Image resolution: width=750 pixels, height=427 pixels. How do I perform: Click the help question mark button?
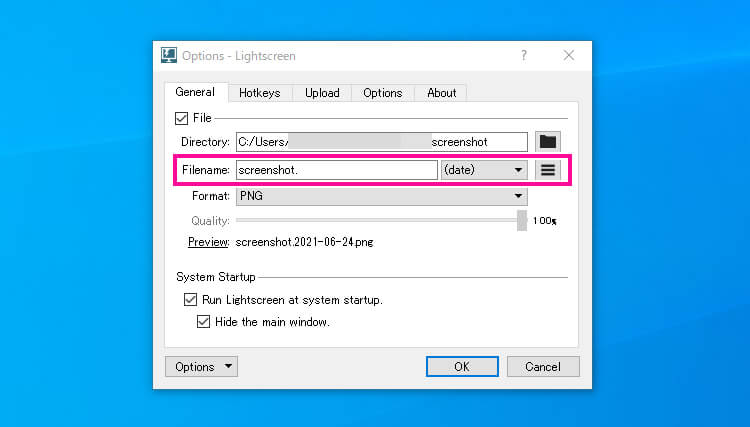[x=523, y=56]
